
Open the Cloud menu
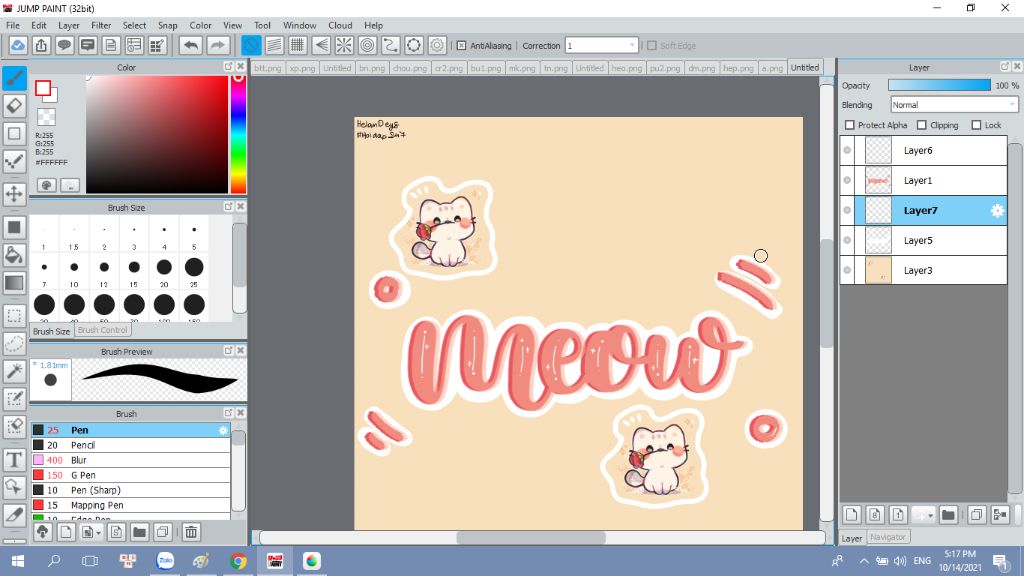[340, 25]
